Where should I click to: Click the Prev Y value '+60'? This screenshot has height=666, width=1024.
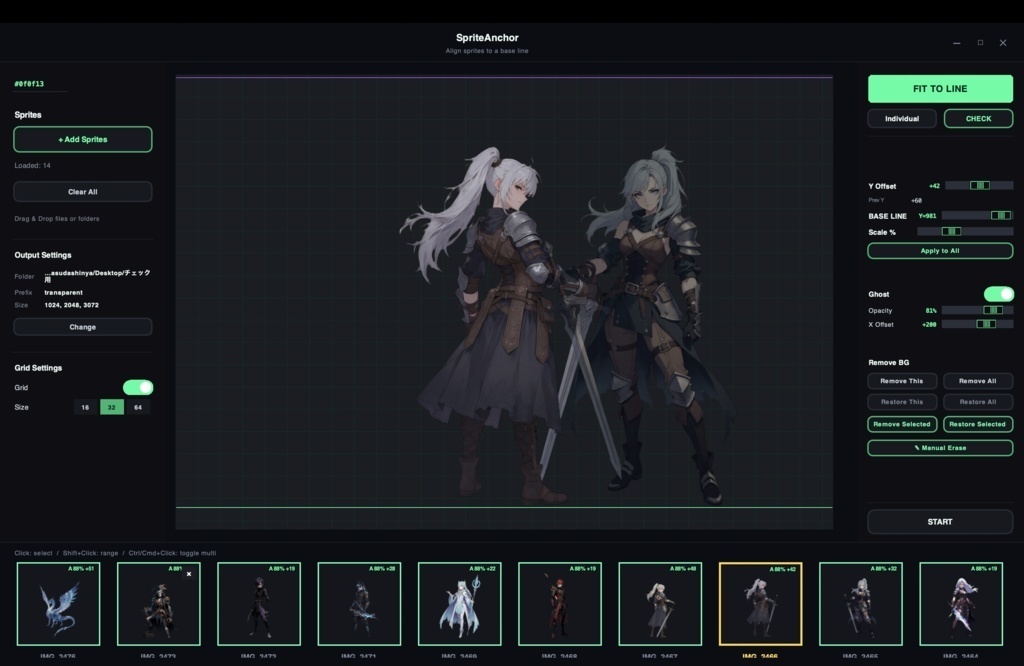coord(916,200)
